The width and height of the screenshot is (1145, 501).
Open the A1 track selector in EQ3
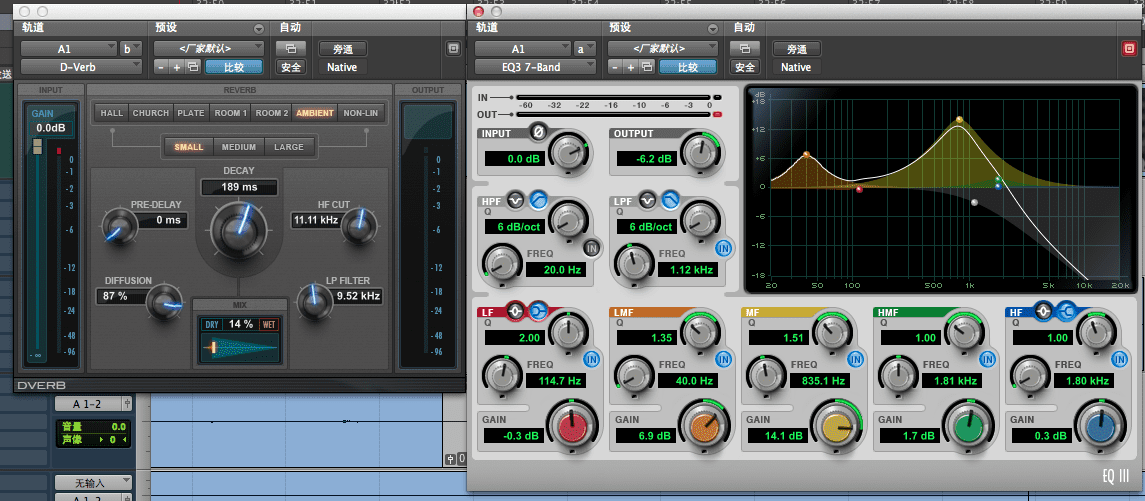point(523,49)
